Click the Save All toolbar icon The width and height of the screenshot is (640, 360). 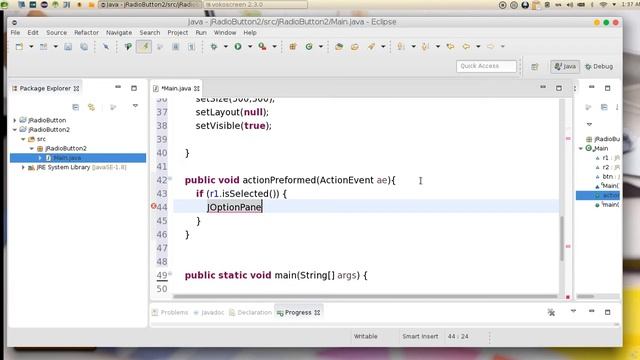pyautogui.click(x=84, y=47)
